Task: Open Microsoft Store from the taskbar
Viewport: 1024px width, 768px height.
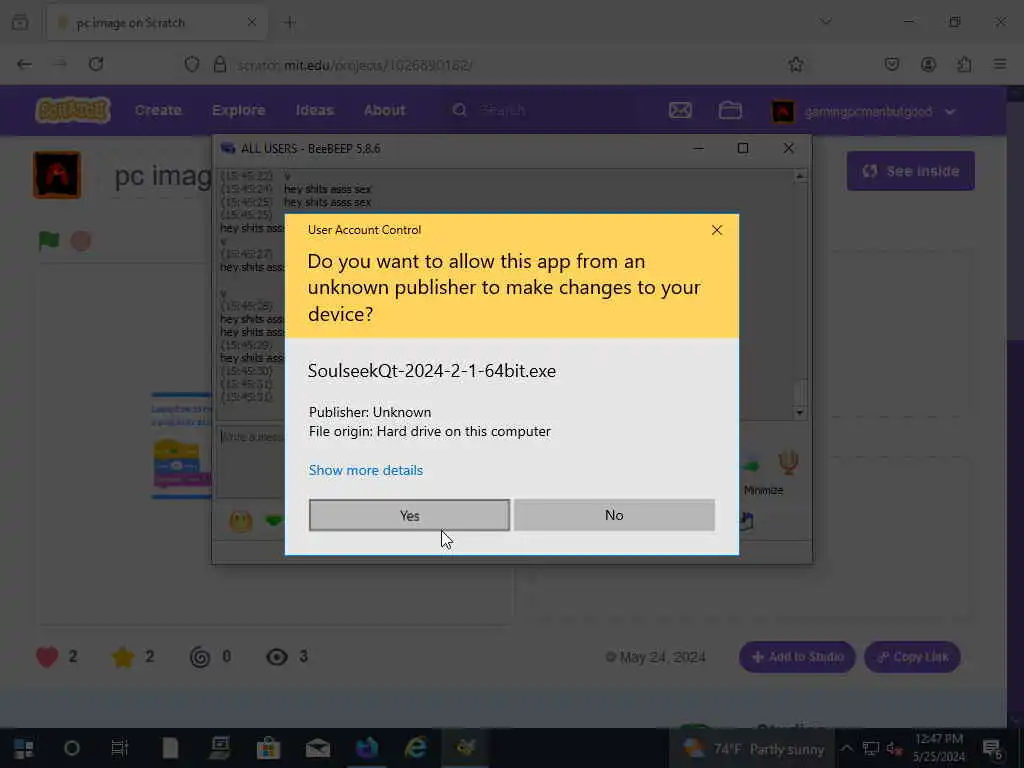Action: click(268, 748)
